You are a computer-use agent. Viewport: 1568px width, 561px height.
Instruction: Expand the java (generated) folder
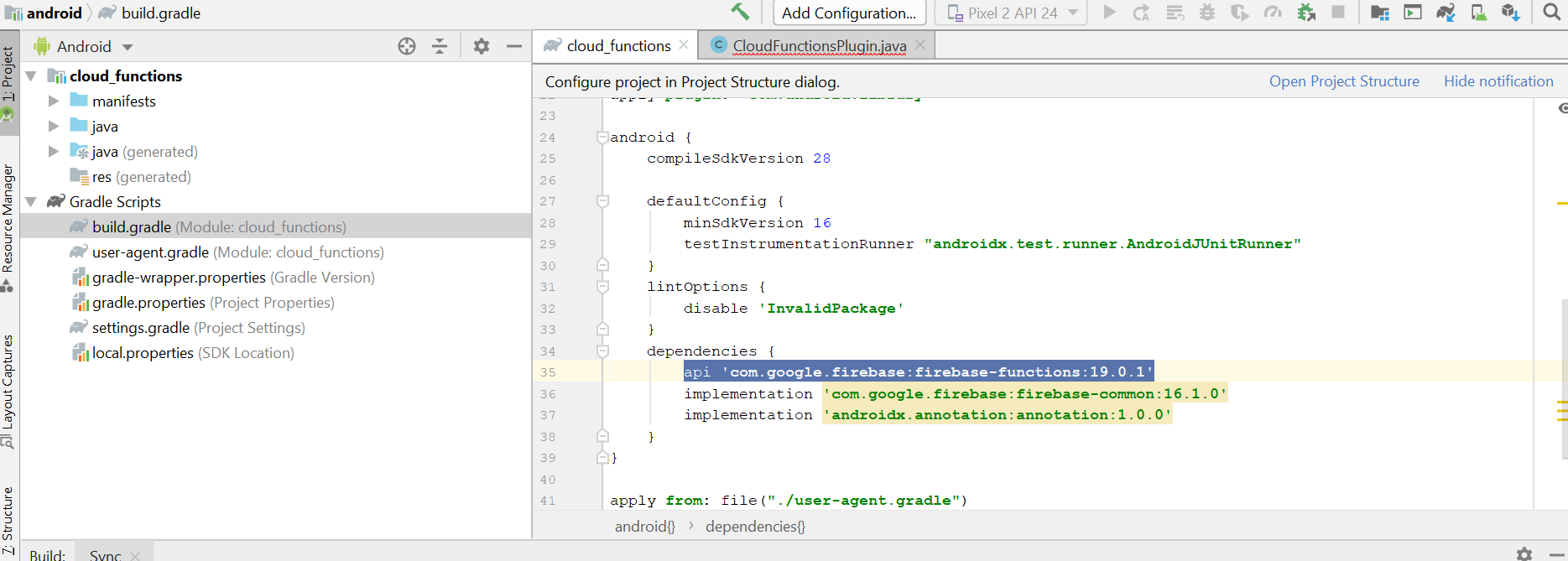(54, 152)
